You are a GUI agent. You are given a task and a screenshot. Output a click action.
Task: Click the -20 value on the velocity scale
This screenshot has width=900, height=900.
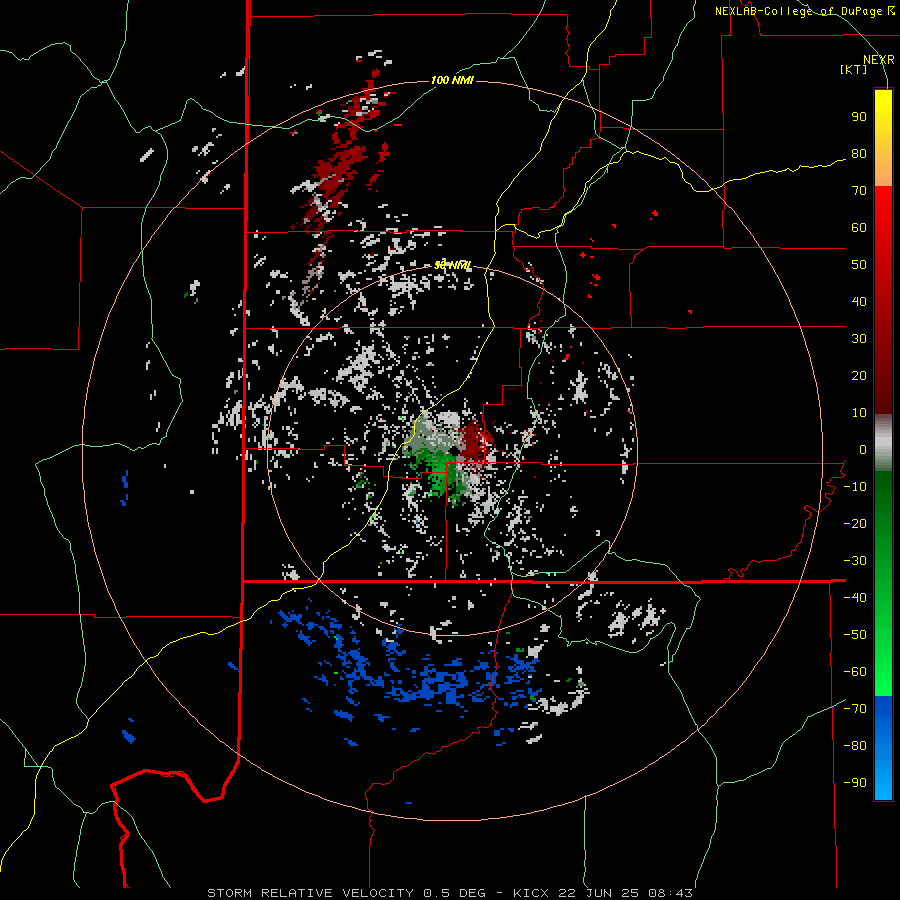tap(855, 523)
